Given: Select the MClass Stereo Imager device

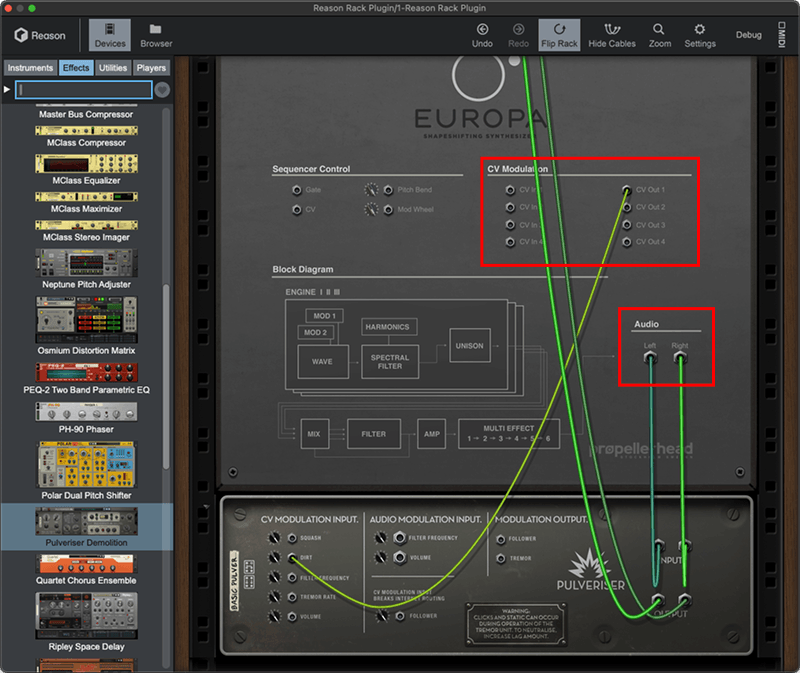Looking at the screenshot, I should point(86,231).
